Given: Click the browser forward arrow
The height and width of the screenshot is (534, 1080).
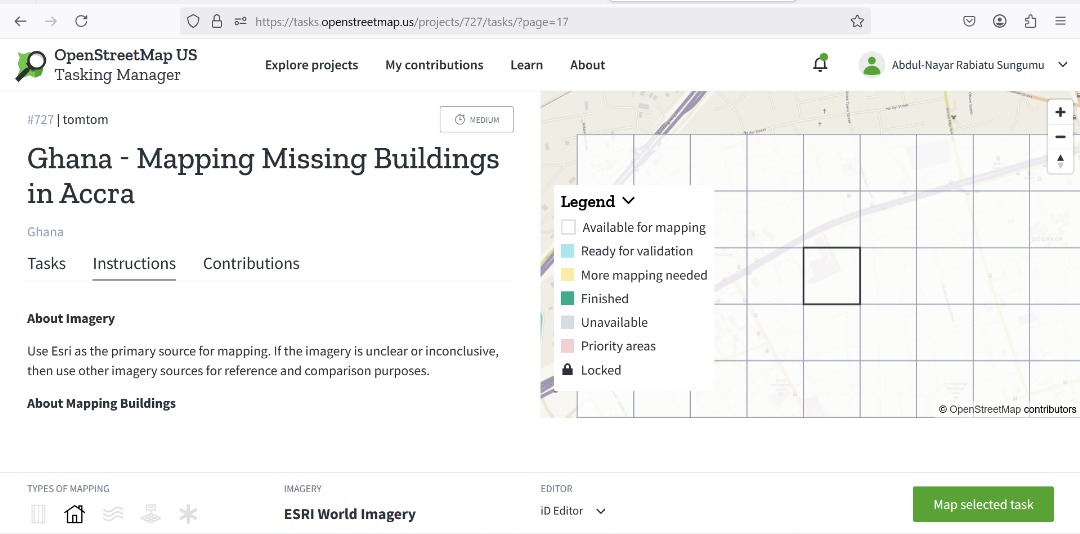Looking at the screenshot, I should 51,21.
